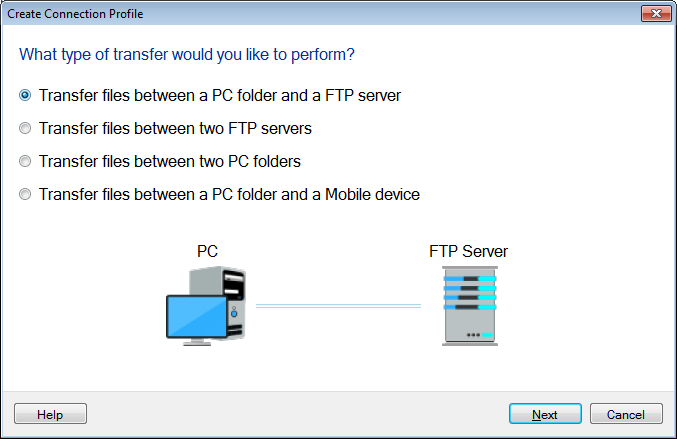Click the 'Transfer files between two PC folders' label text
The height and width of the screenshot is (439, 677).
pyautogui.click(x=170, y=161)
